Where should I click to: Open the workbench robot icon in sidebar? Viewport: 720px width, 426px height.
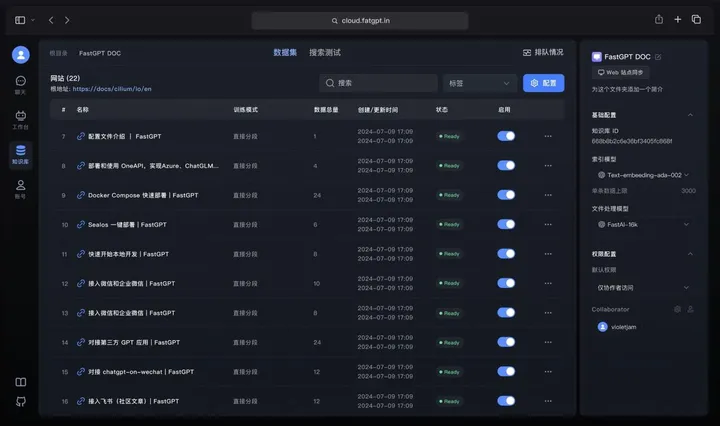21,115
